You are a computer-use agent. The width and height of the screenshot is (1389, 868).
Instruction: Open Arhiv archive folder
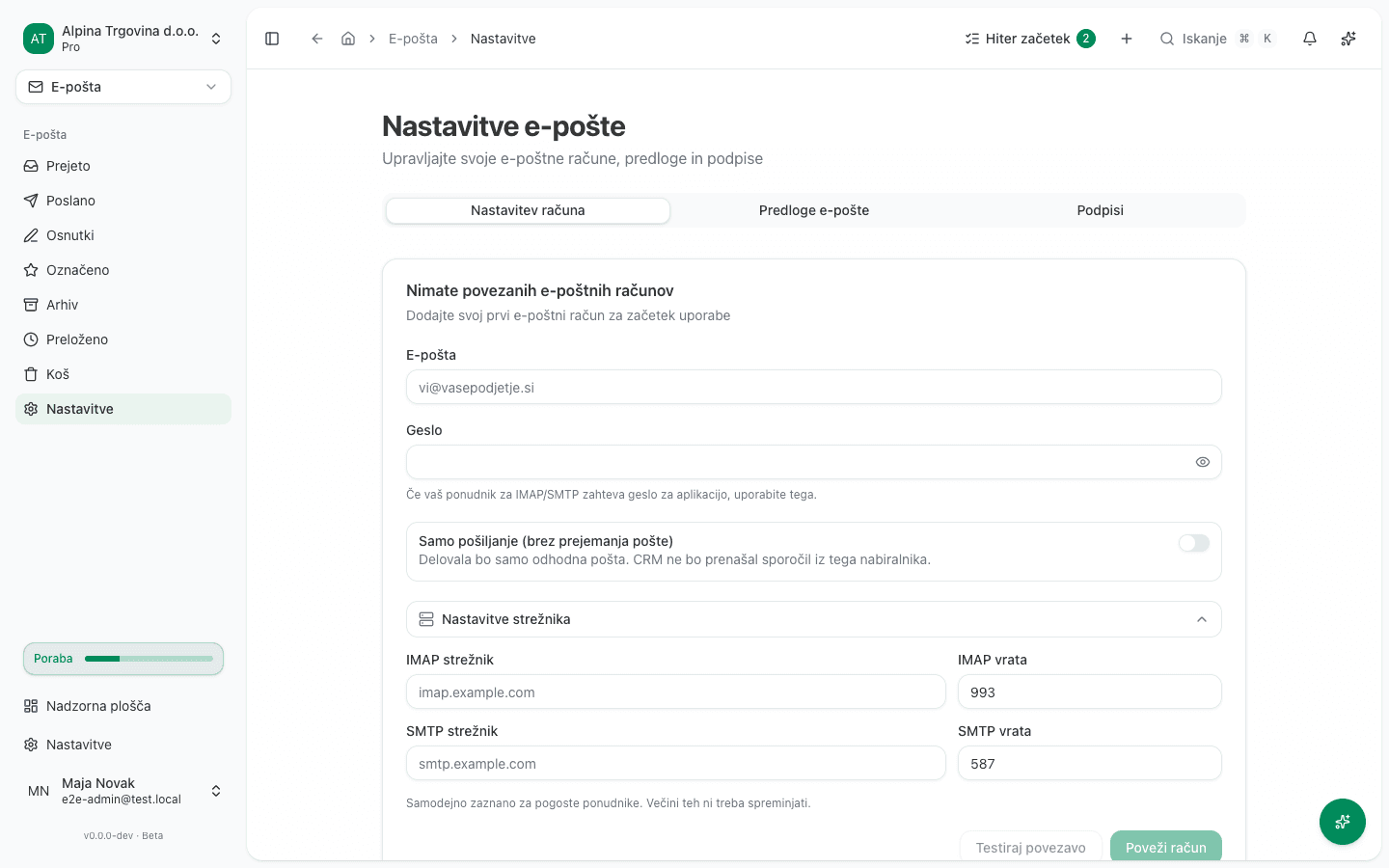[x=123, y=305]
